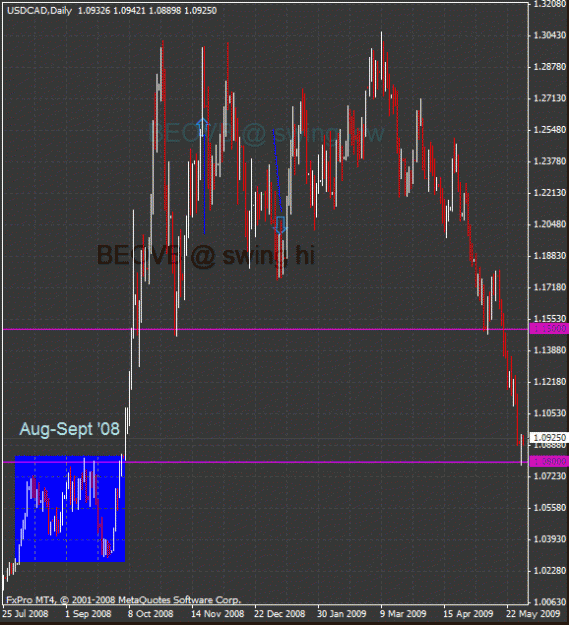
Task: Click the 1.12180 price scale label
Action: pyautogui.click(x=549, y=381)
